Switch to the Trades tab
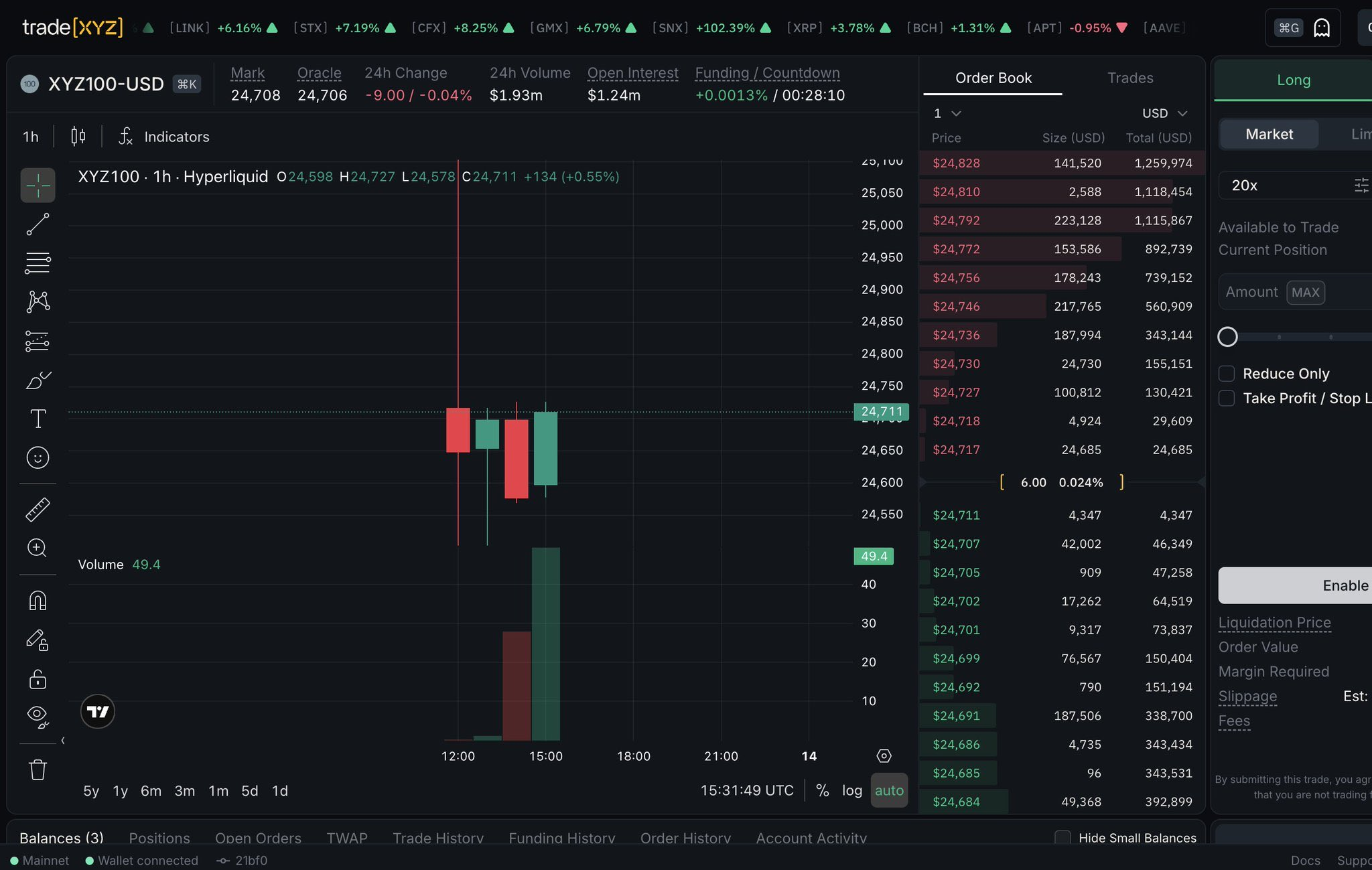The image size is (1372, 870). tap(1130, 78)
